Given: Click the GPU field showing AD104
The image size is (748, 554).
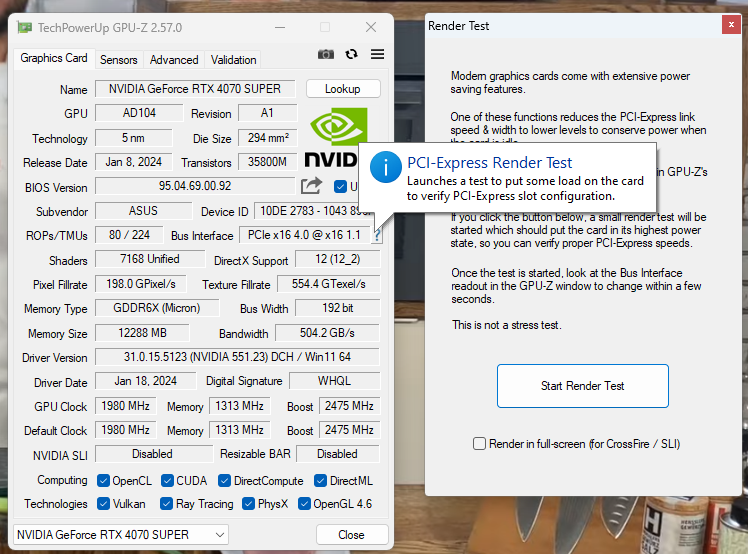Looking at the screenshot, I should [139, 113].
